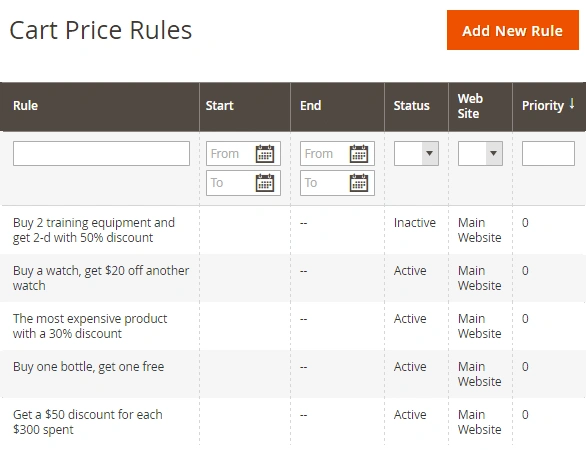Open rule 'Buy a watch, get $20 off'
586x450 pixels.
pos(293,278)
